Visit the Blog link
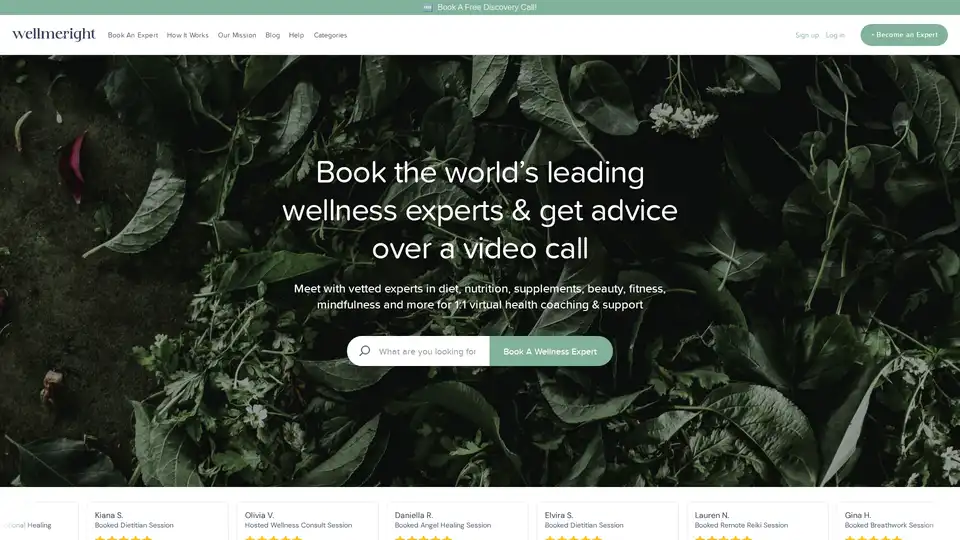The height and width of the screenshot is (540, 960). (x=272, y=35)
